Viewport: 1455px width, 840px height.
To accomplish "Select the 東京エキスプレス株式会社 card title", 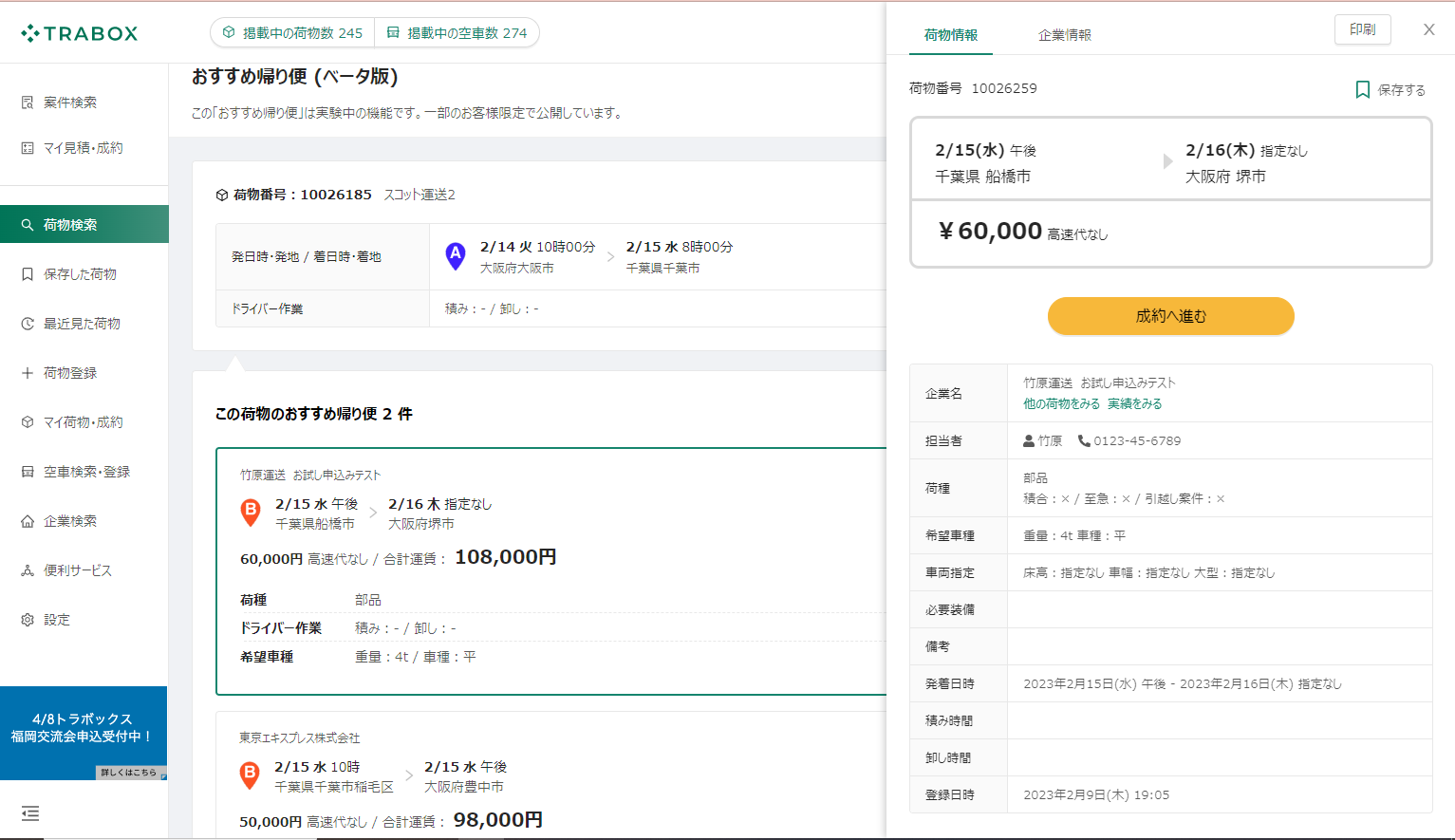I will 300,737.
